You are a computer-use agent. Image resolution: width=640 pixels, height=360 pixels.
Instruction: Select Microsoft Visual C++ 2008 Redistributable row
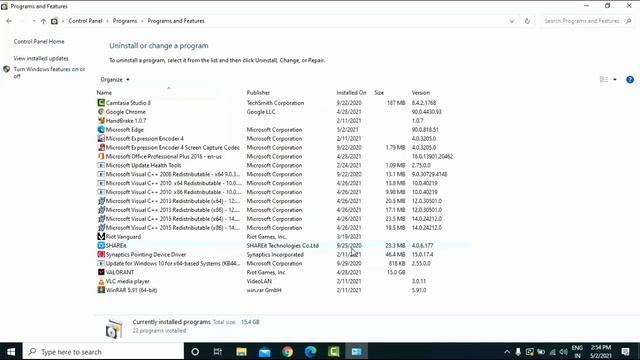tap(284, 174)
